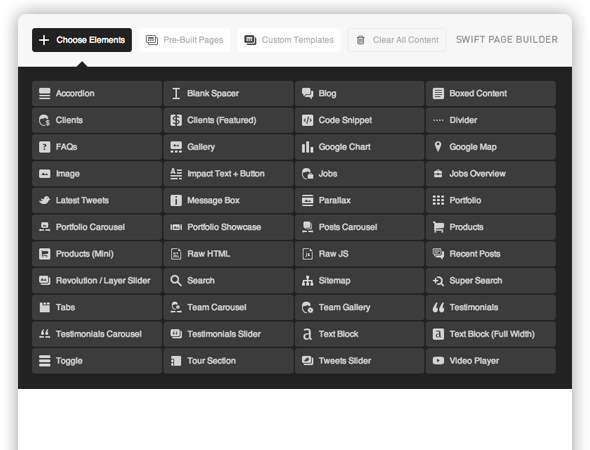Insert the Impact Text + Button element
590x450 pixels.
[x=228, y=173]
